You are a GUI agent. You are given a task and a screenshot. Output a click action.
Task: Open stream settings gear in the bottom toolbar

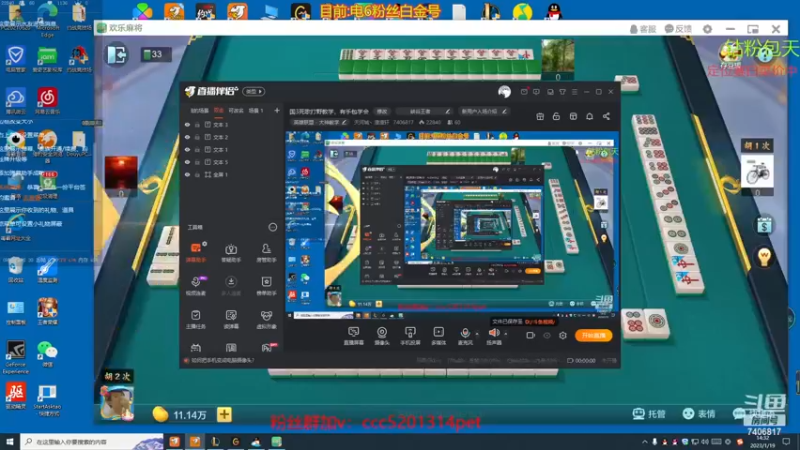click(x=563, y=335)
